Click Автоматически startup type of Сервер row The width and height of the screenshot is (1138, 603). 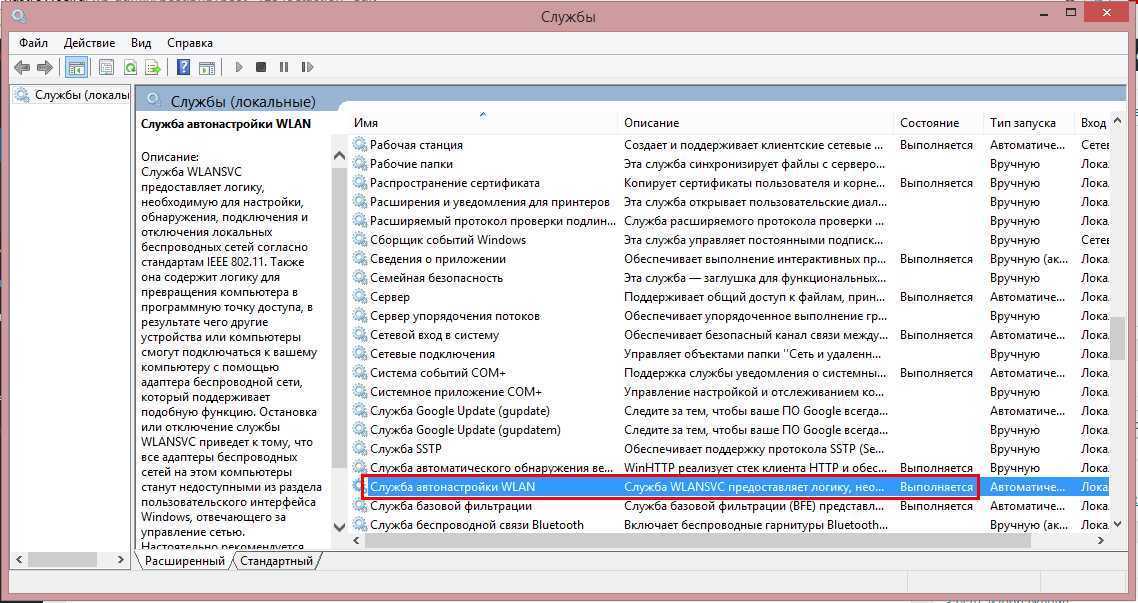coord(1027,296)
